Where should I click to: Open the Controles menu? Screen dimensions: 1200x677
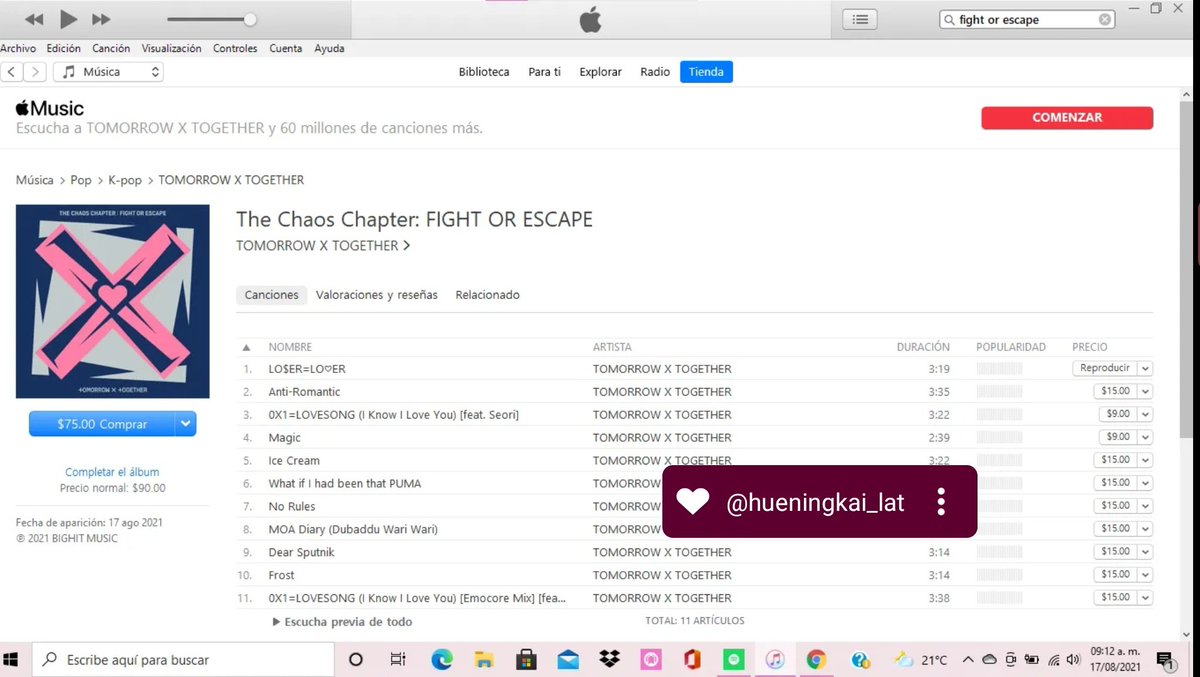235,48
